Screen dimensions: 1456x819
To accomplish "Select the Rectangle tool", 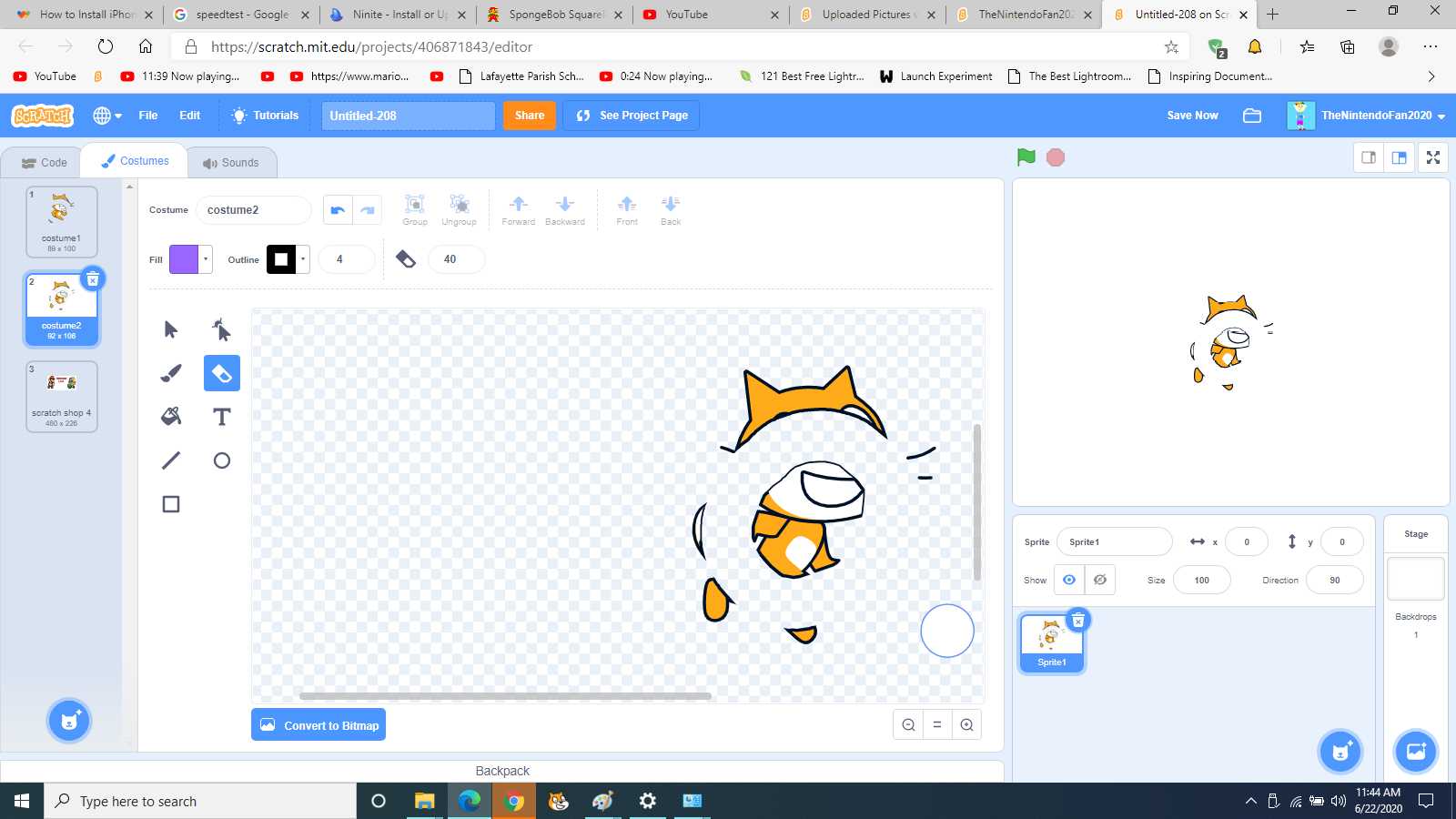I will 170,503.
